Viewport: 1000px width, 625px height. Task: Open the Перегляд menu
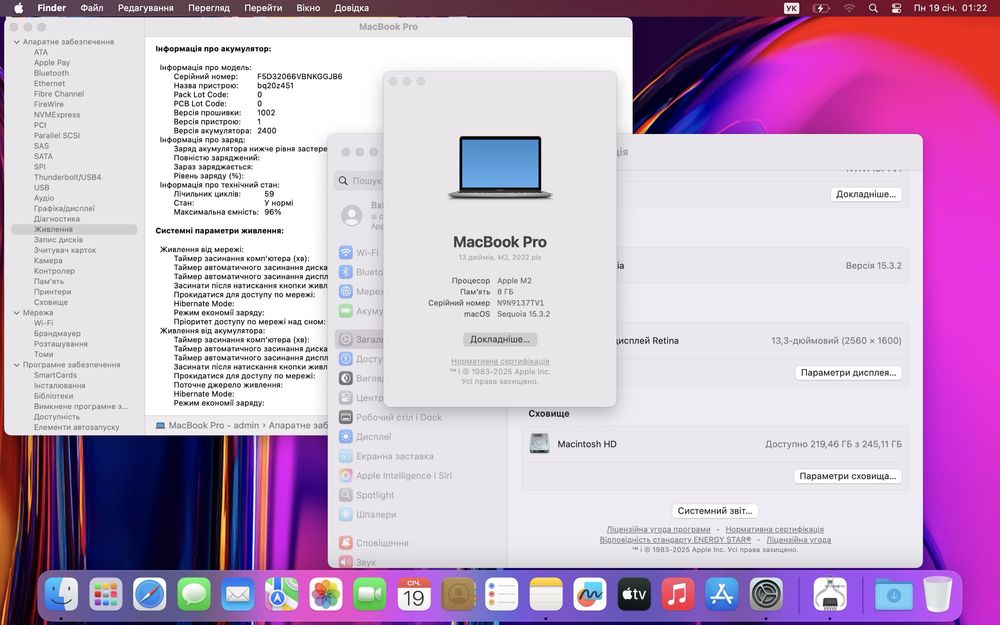(209, 8)
